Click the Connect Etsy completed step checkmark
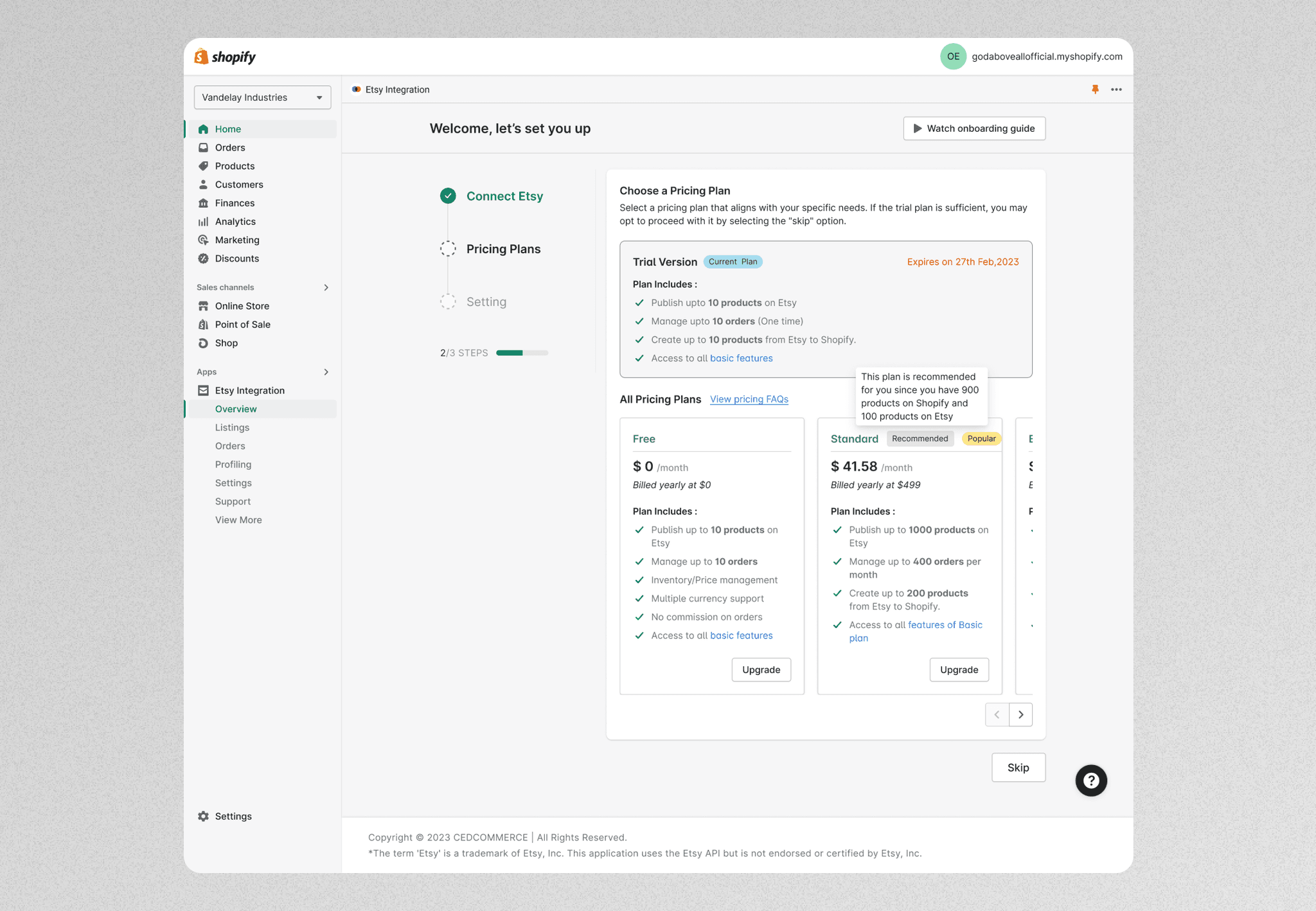Viewport: 1316px width, 911px height. [x=448, y=195]
